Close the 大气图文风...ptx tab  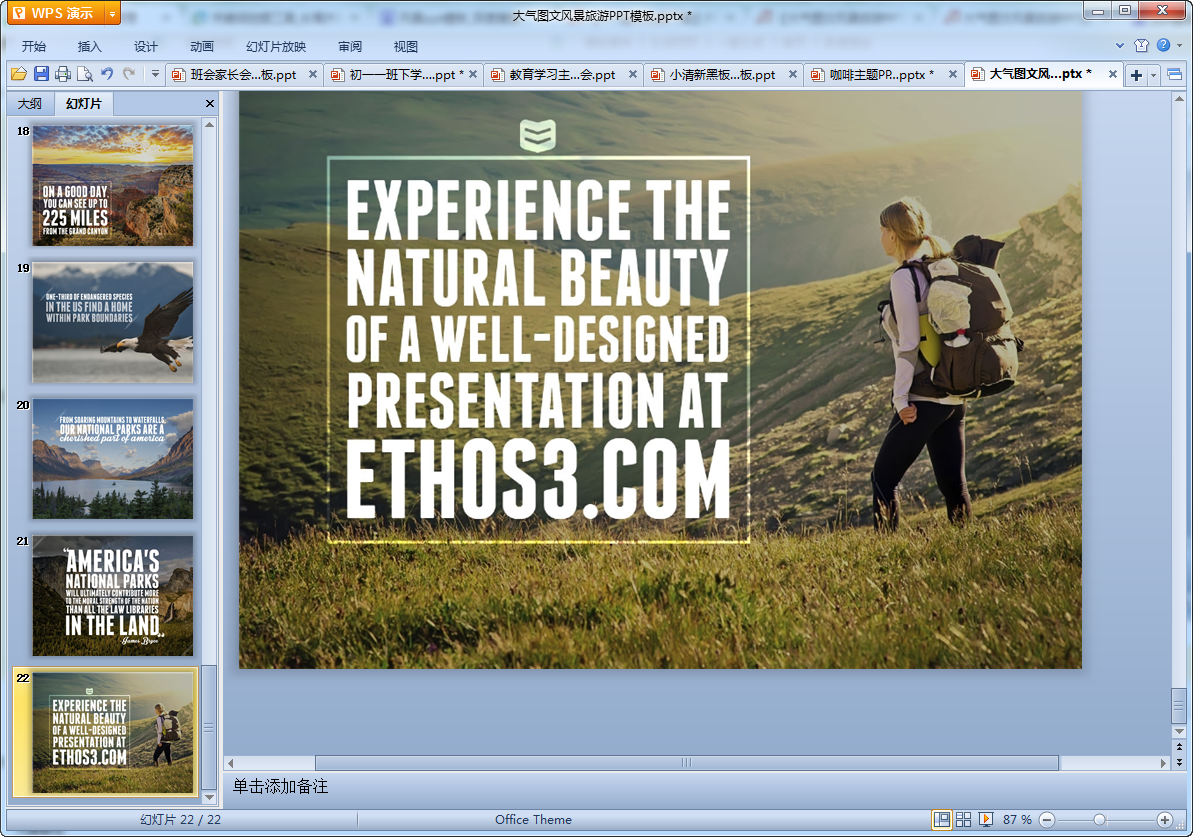pyautogui.click(x=1112, y=75)
